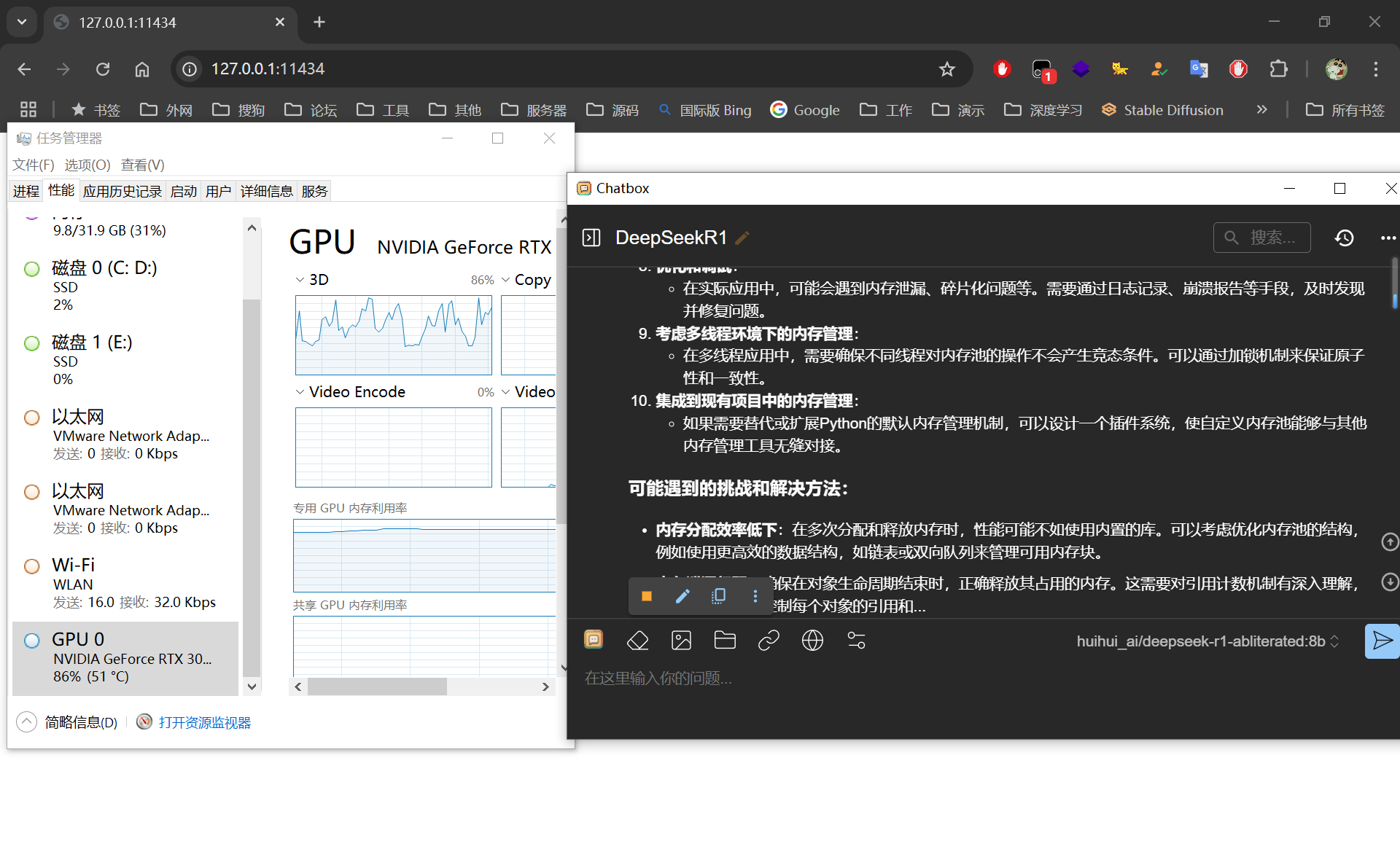
Task: Click the image attach icon in Chatbox
Action: [x=681, y=641]
